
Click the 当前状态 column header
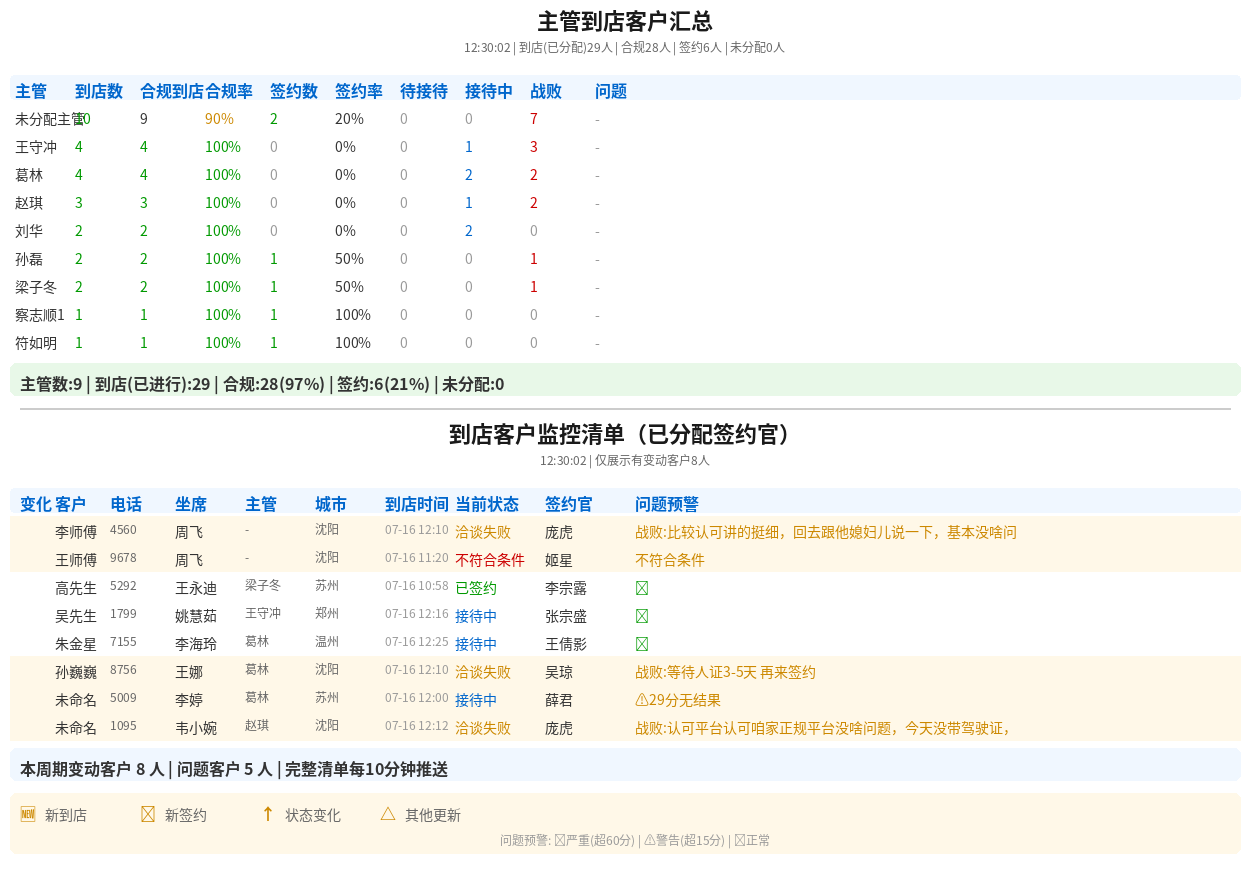pyautogui.click(x=487, y=505)
